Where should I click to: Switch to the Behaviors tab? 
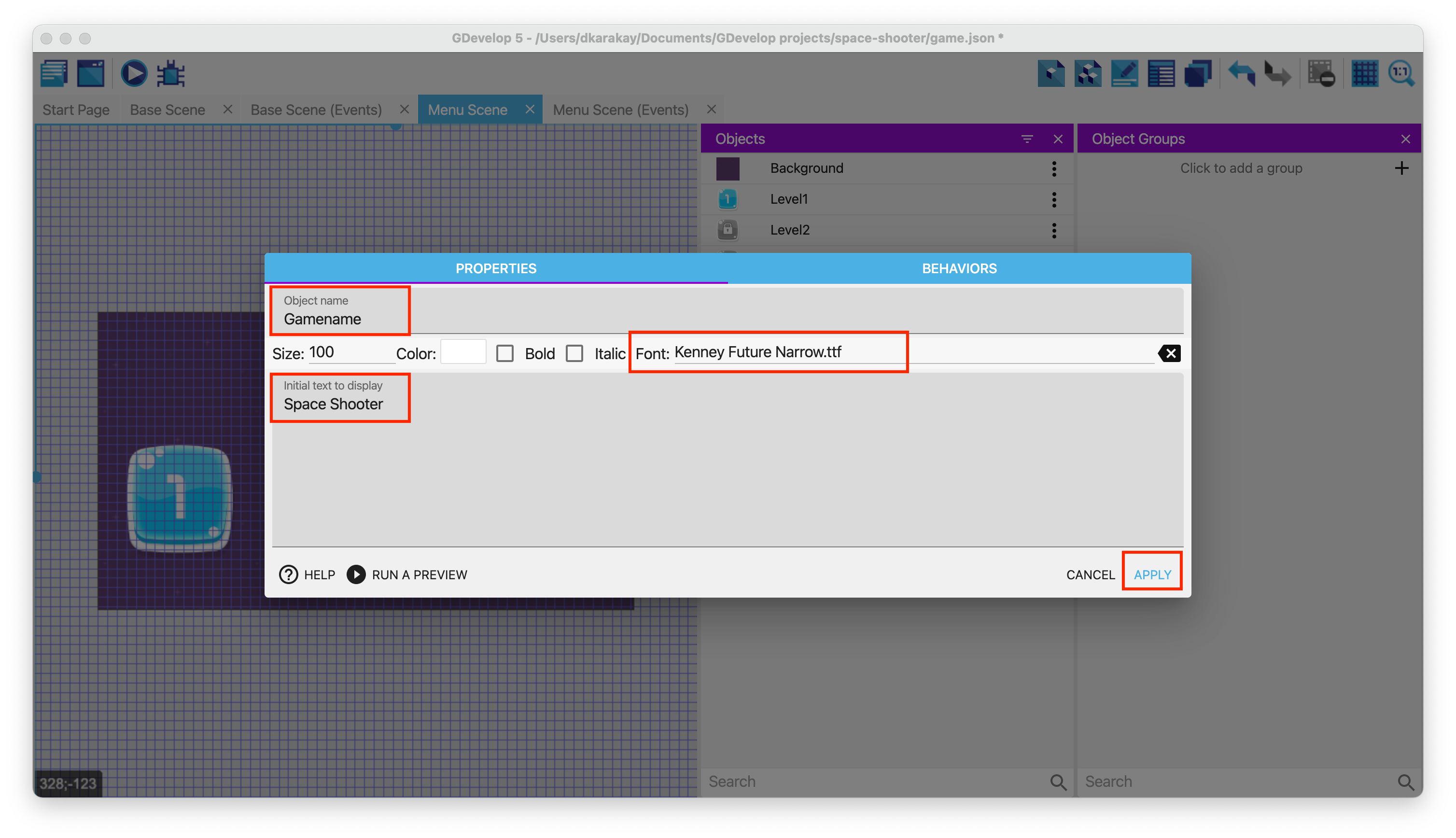point(959,269)
